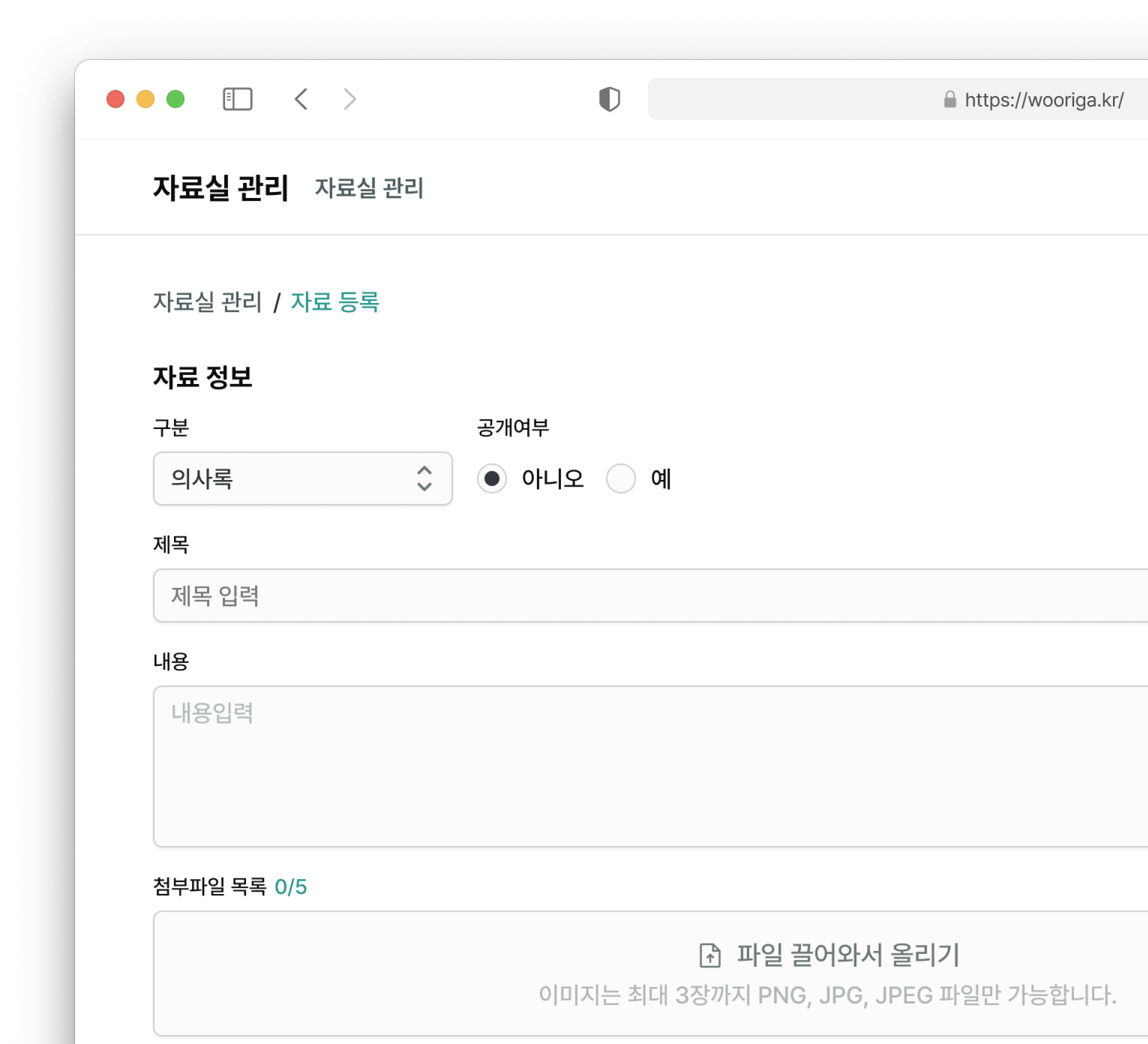Image resolution: width=1148 pixels, height=1044 pixels.
Task: Click the 아니오 label text
Action: [552, 478]
